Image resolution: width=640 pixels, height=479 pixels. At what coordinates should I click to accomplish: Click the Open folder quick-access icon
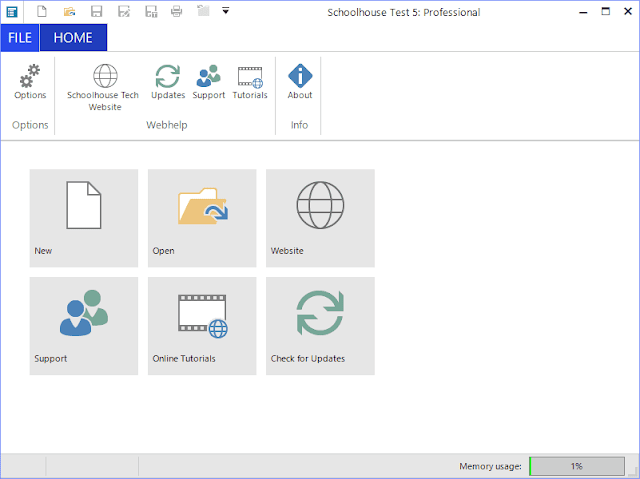(x=69, y=11)
